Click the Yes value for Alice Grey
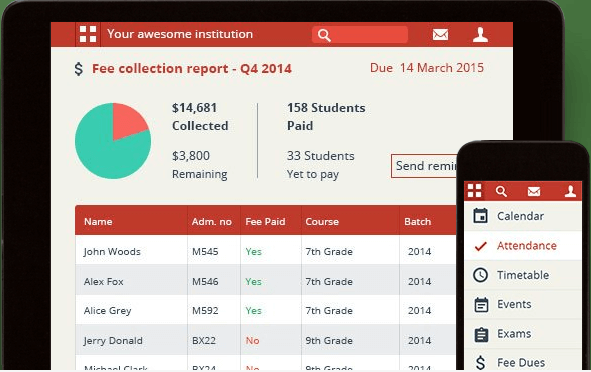The height and width of the screenshot is (372, 591). (253, 311)
